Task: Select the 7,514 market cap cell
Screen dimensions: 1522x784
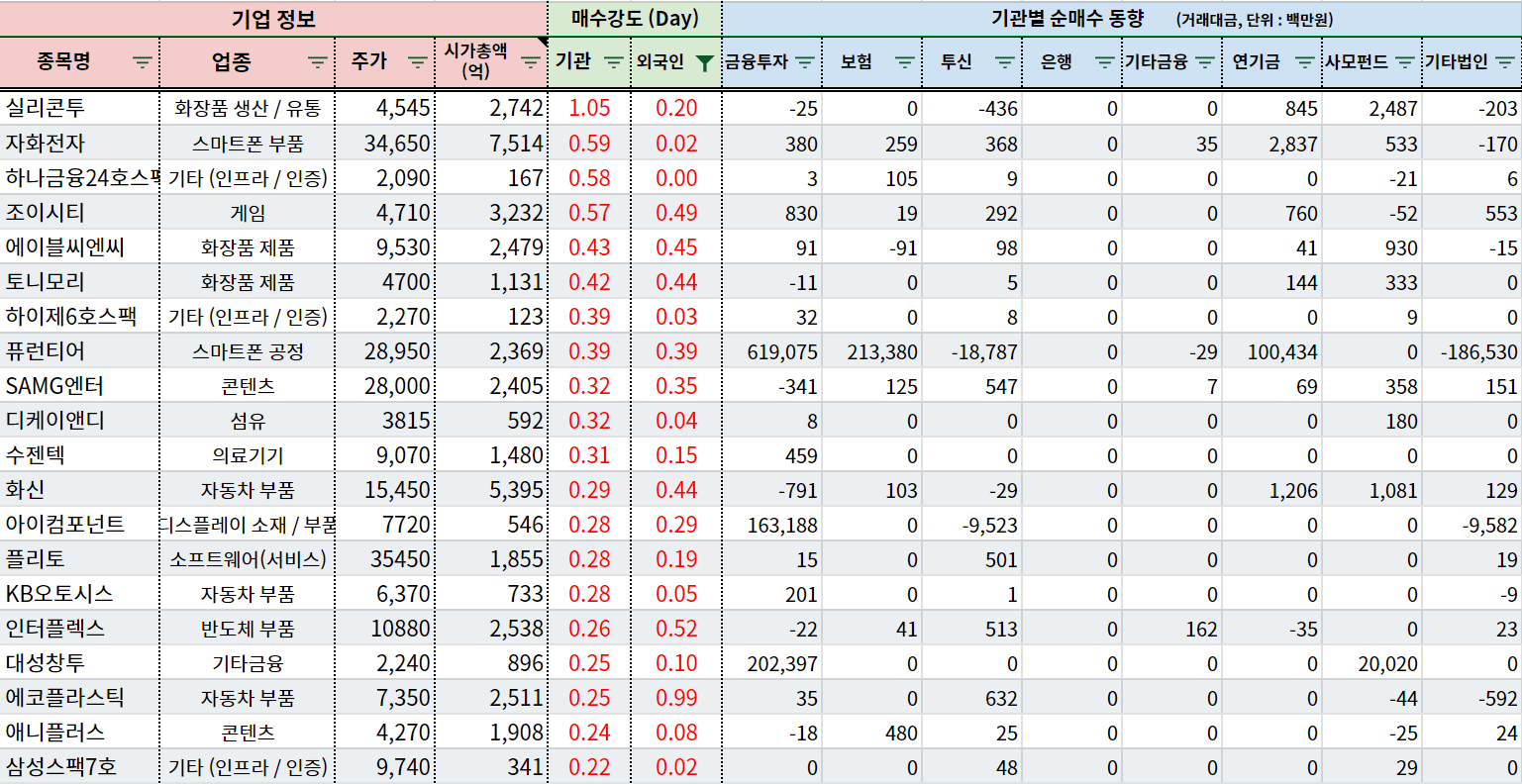Action: [491, 143]
